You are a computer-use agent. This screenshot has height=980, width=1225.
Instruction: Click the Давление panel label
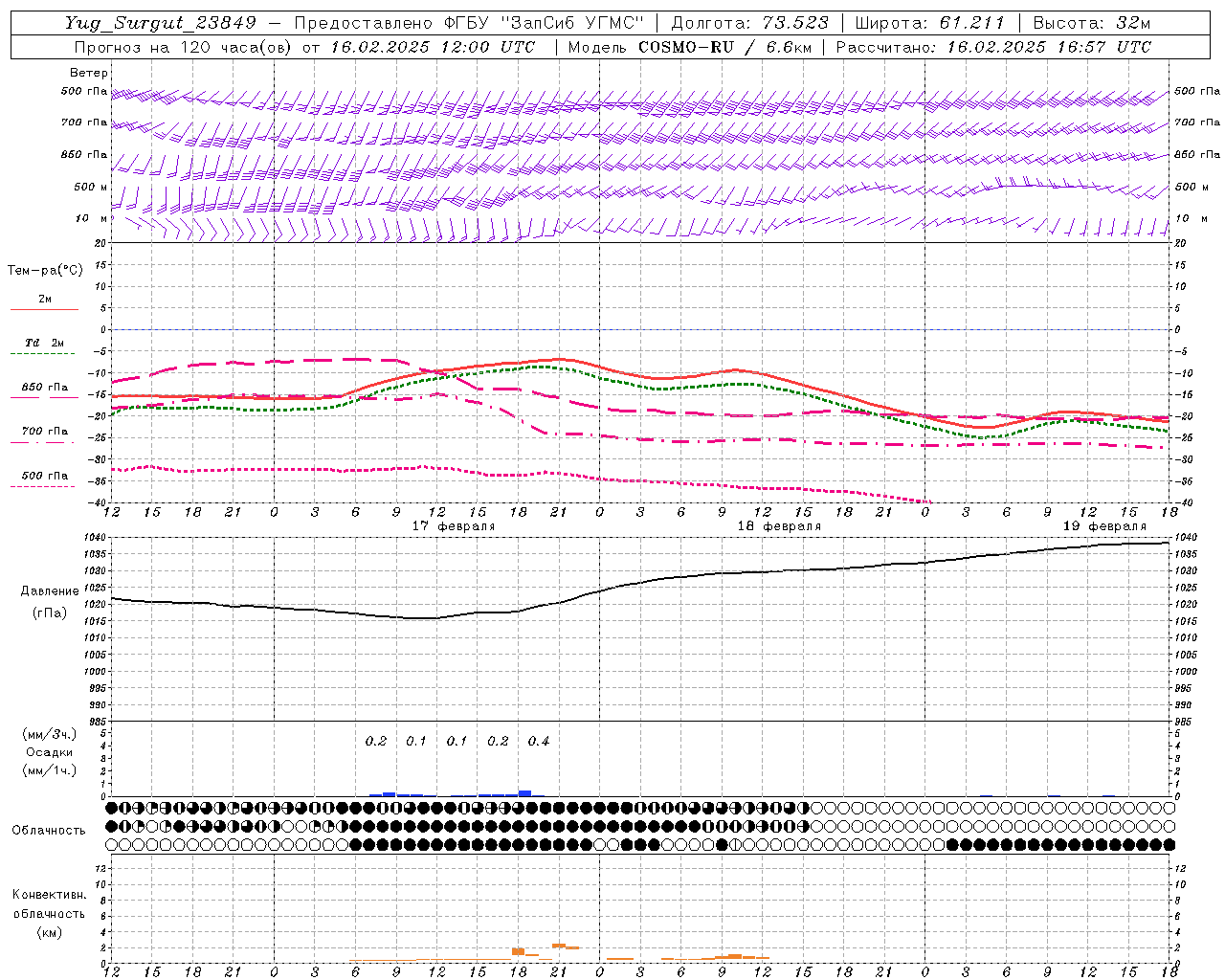[50, 591]
